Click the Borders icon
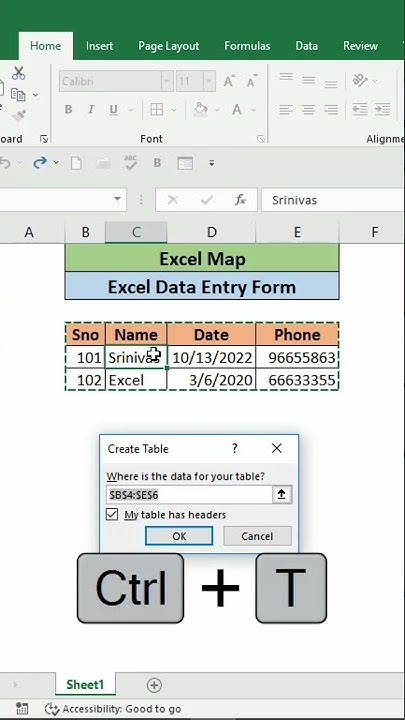 157,109
